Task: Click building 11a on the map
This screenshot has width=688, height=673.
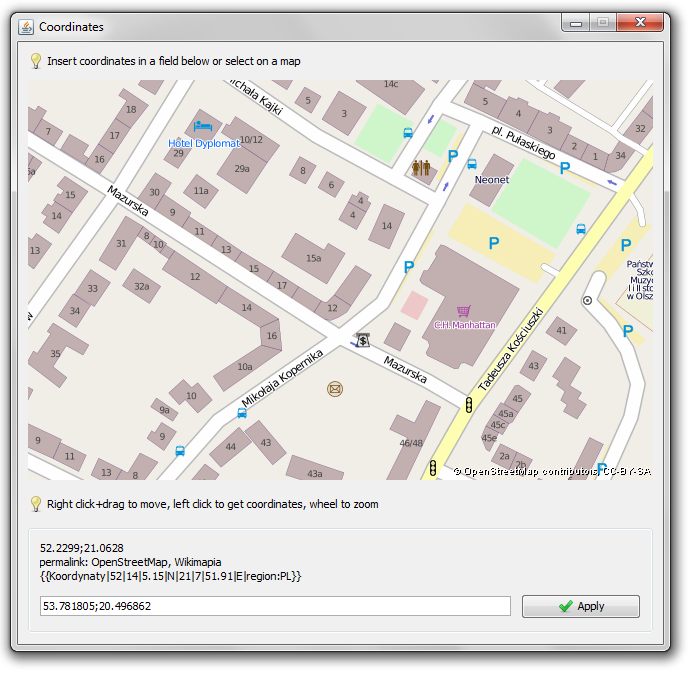Action: coord(201,190)
